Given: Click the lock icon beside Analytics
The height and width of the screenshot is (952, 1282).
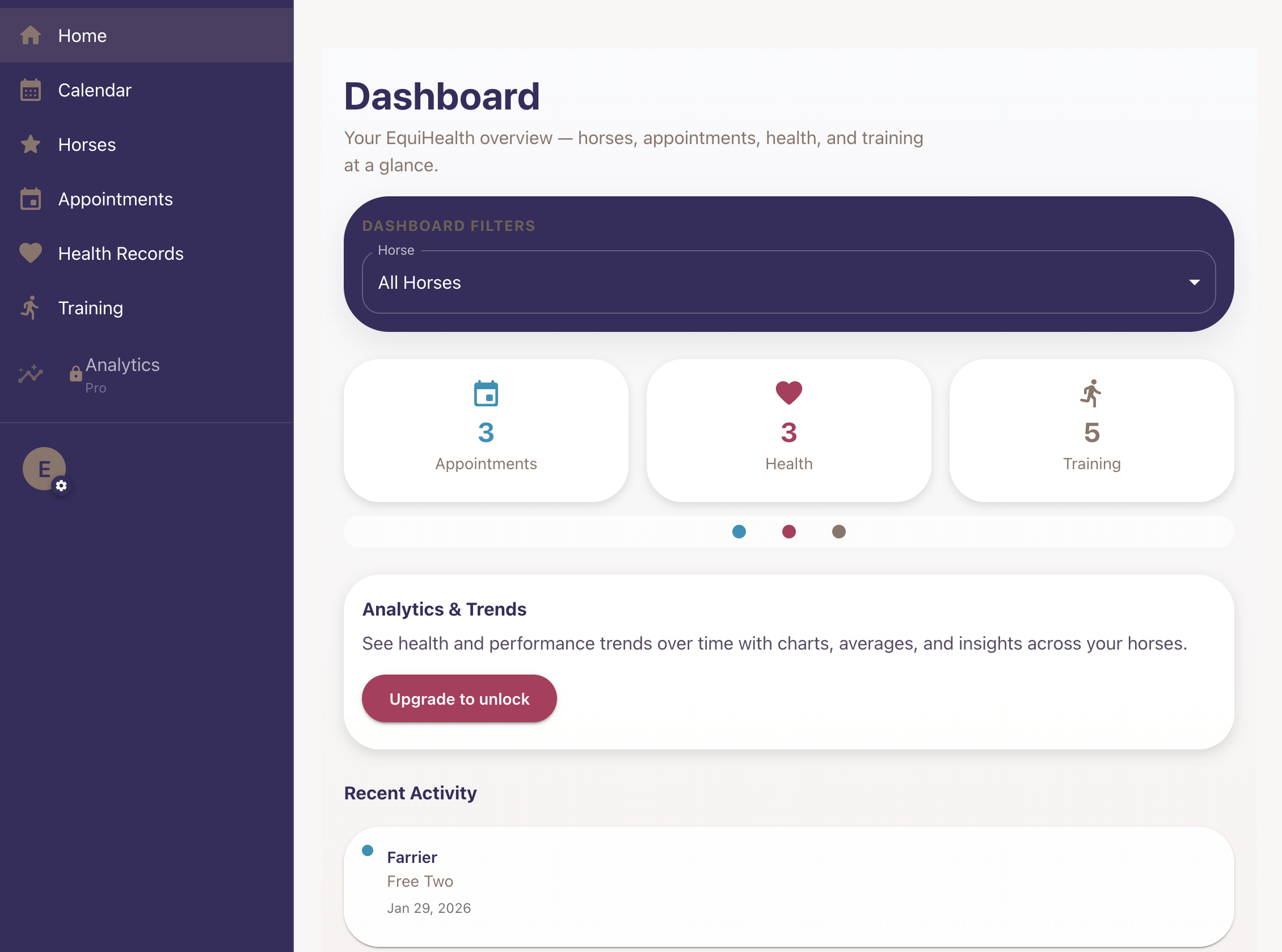Looking at the screenshot, I should click(x=75, y=374).
